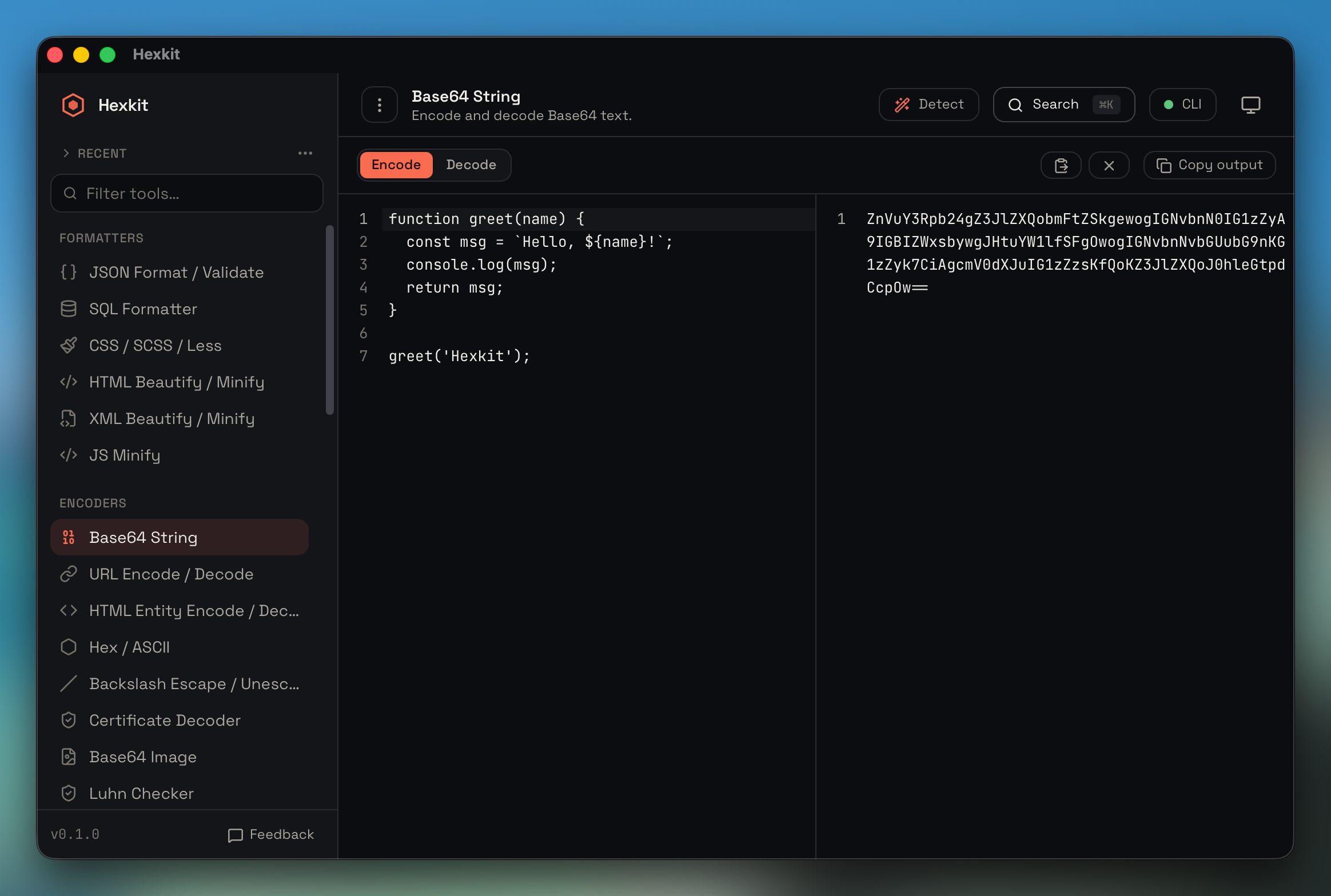1331x896 pixels.
Task: Open the Certificate Decoder tool
Action: tap(180, 721)
